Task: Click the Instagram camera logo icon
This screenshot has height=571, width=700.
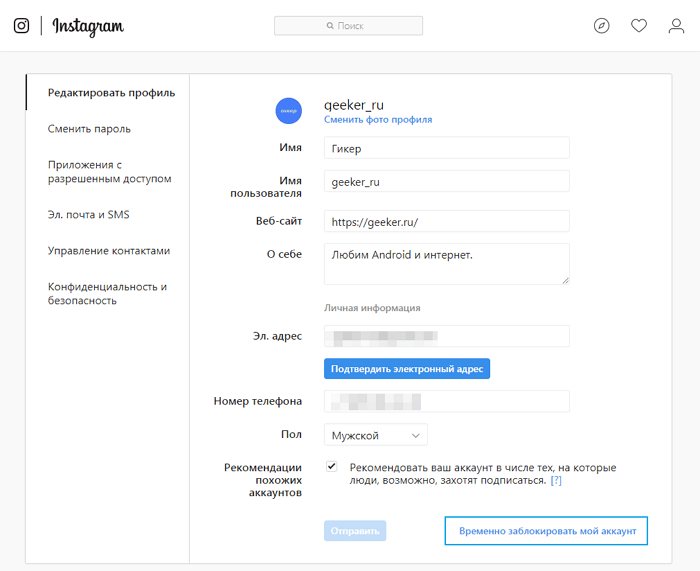Action: click(21, 26)
